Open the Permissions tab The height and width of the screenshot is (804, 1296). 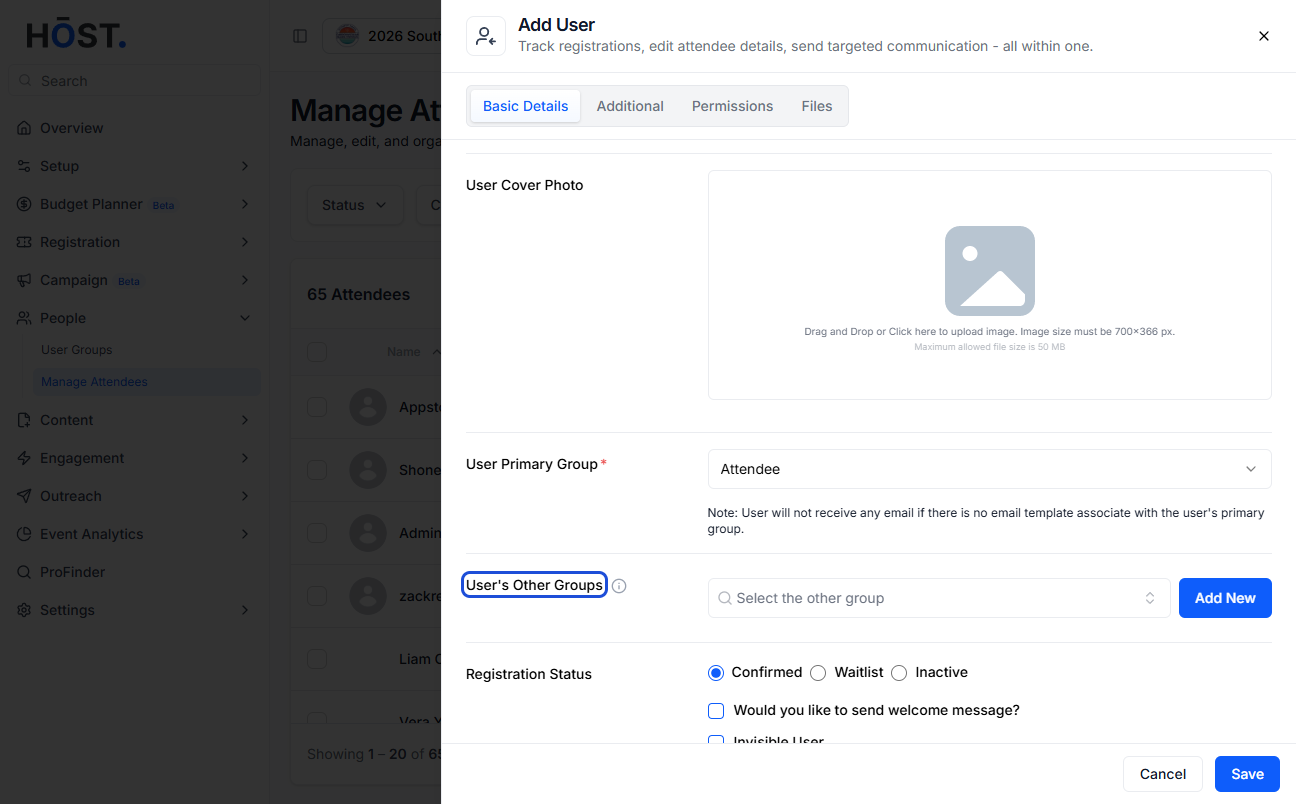[732, 106]
